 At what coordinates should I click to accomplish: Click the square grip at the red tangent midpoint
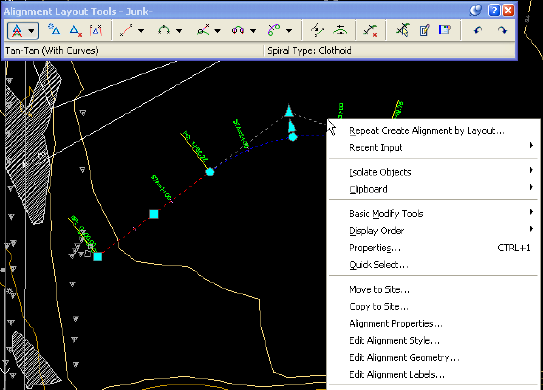coord(154,214)
